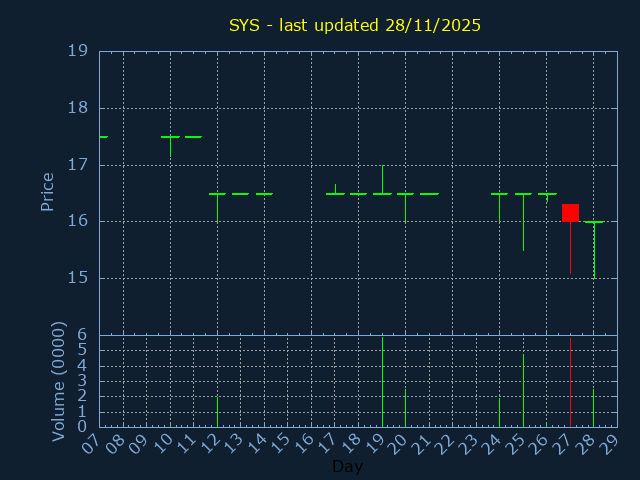640x480 pixels.
Task: Select the day 10 candlestick near 17.5
Action: (x=170, y=137)
